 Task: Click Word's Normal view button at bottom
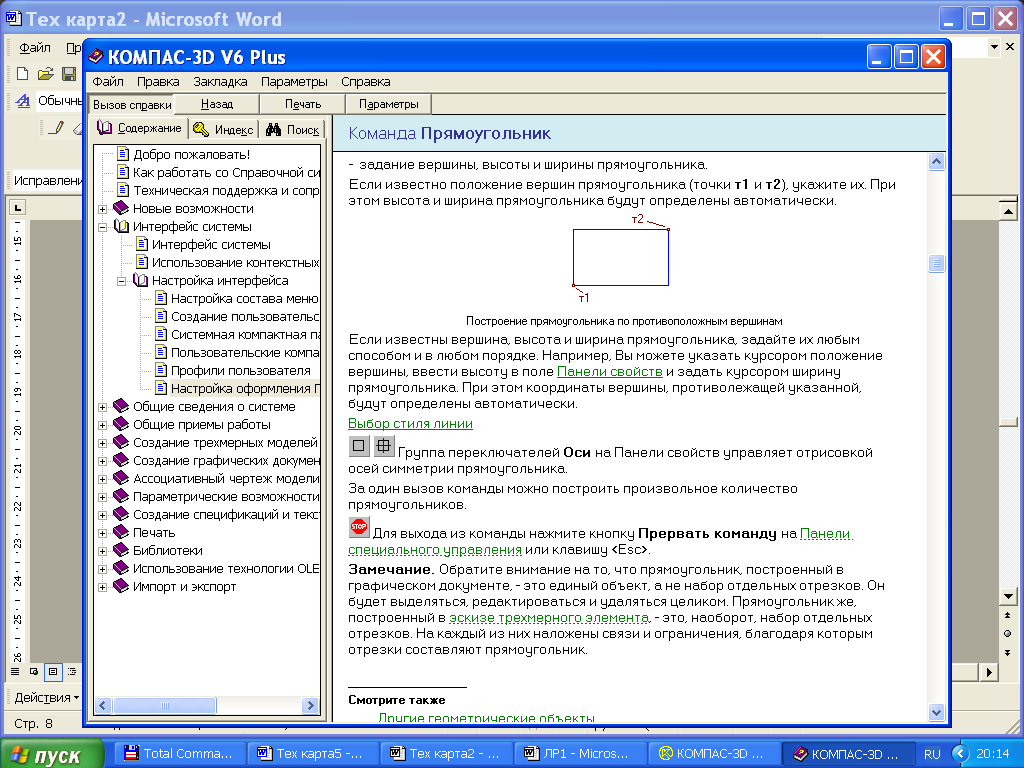click(15, 671)
